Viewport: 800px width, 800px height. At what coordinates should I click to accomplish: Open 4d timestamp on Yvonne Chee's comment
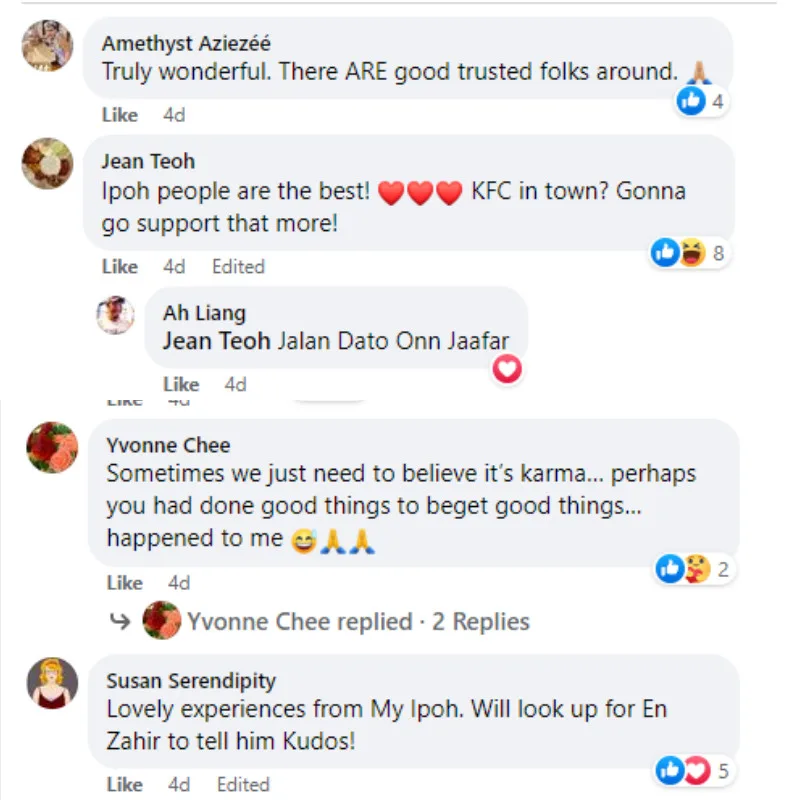pos(179,583)
